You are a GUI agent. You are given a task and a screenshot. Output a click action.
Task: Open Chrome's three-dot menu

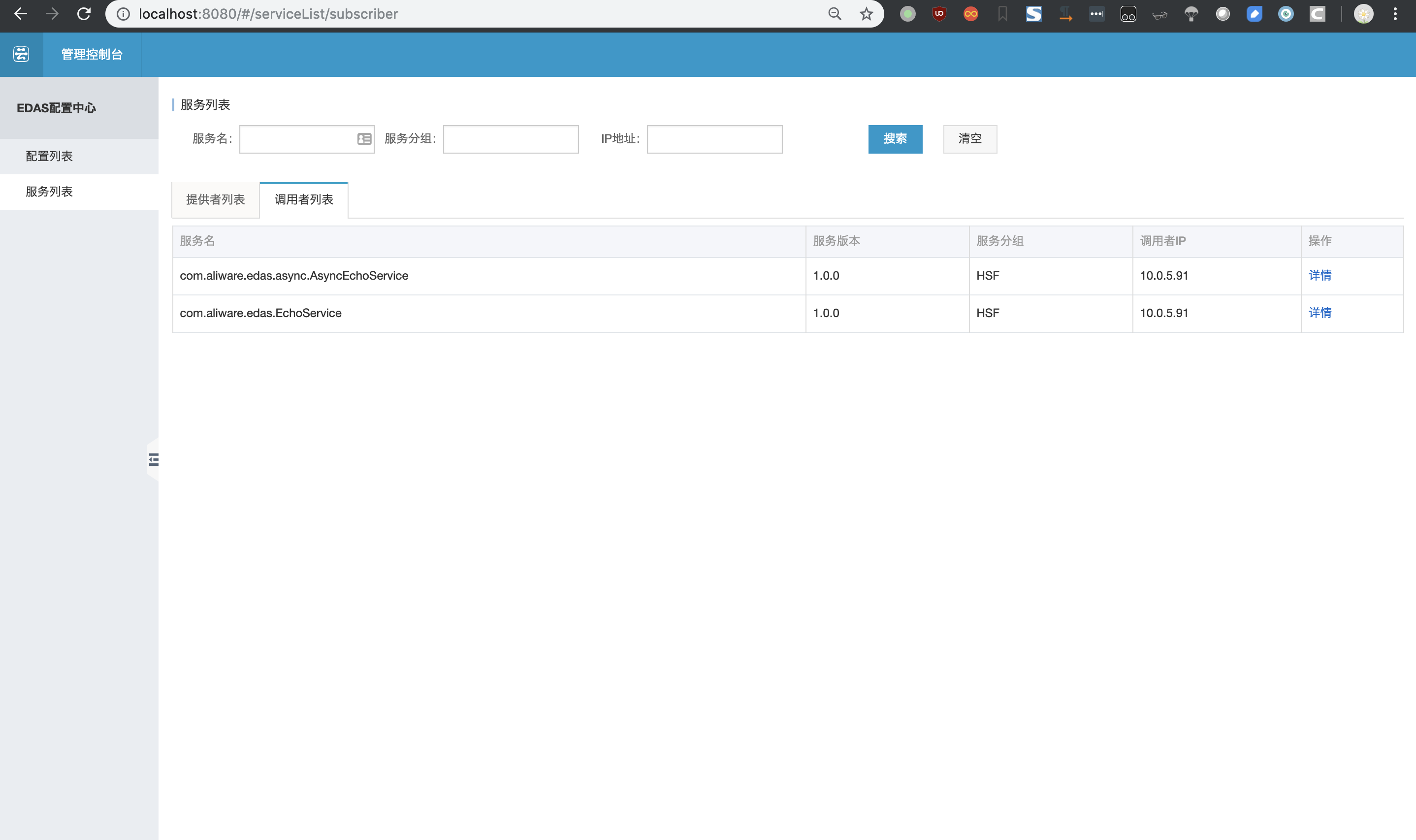coord(1395,14)
